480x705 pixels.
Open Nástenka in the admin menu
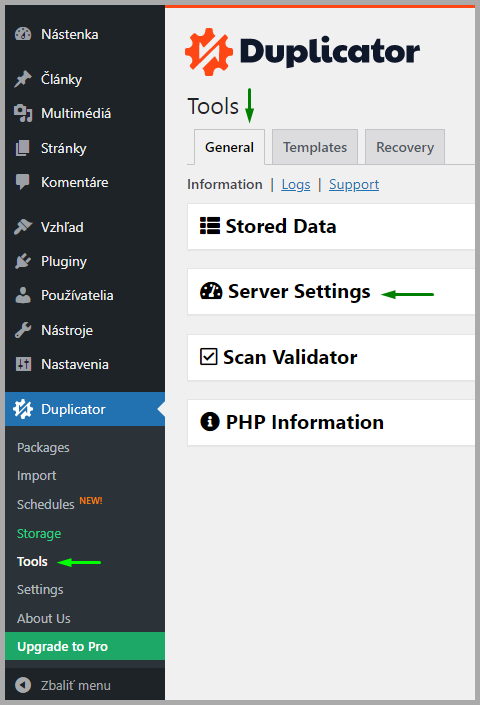point(85,34)
